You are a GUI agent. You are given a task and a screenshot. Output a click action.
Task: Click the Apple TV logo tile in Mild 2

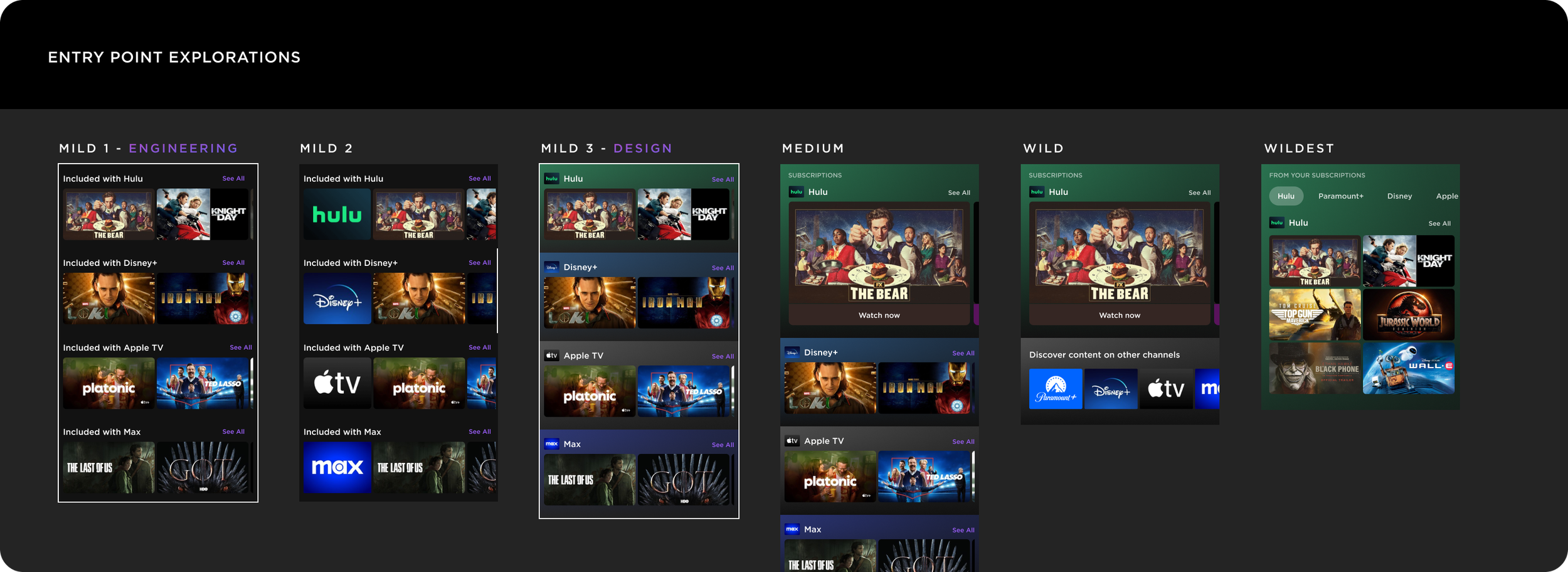pyautogui.click(x=337, y=383)
